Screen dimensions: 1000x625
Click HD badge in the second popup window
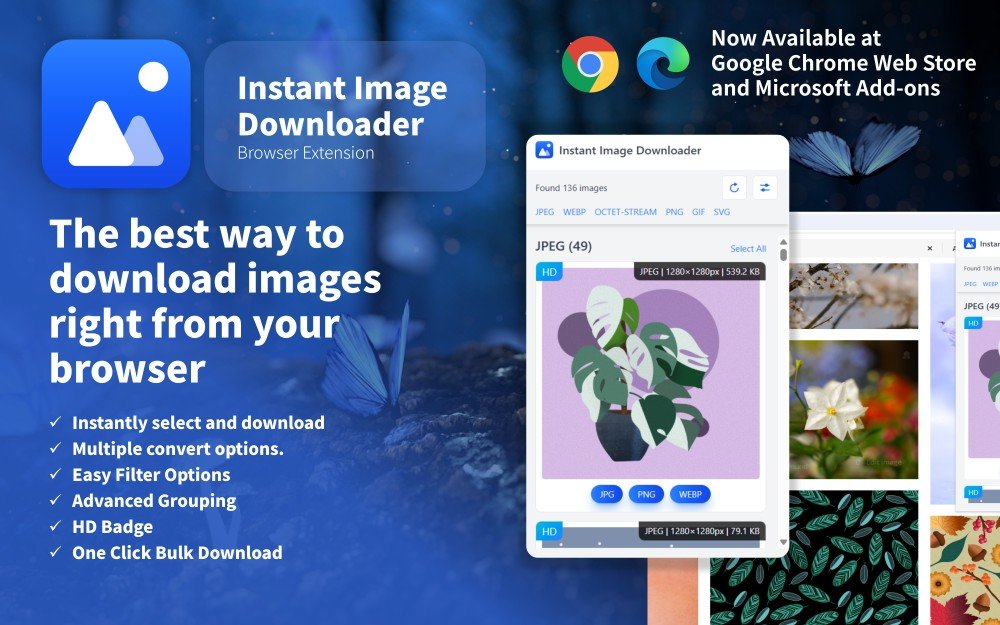pyautogui.click(x=973, y=323)
